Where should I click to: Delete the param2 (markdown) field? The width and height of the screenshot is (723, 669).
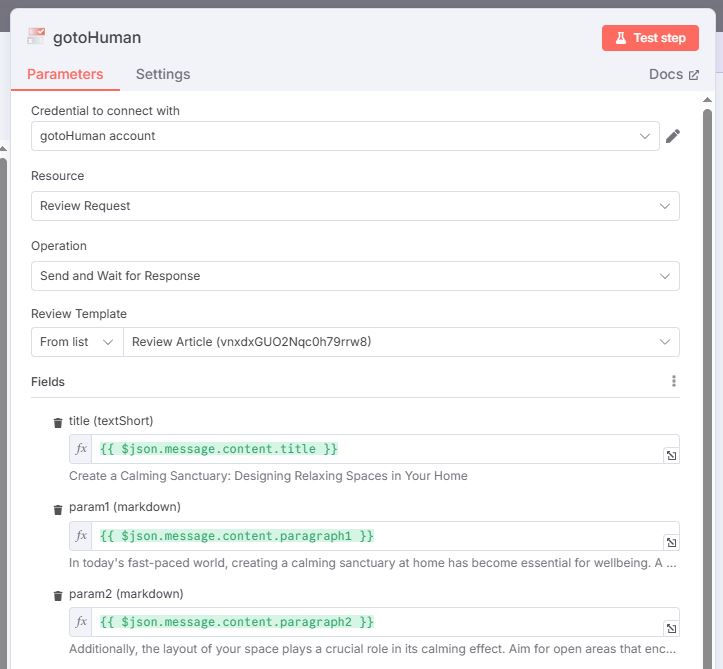58,596
